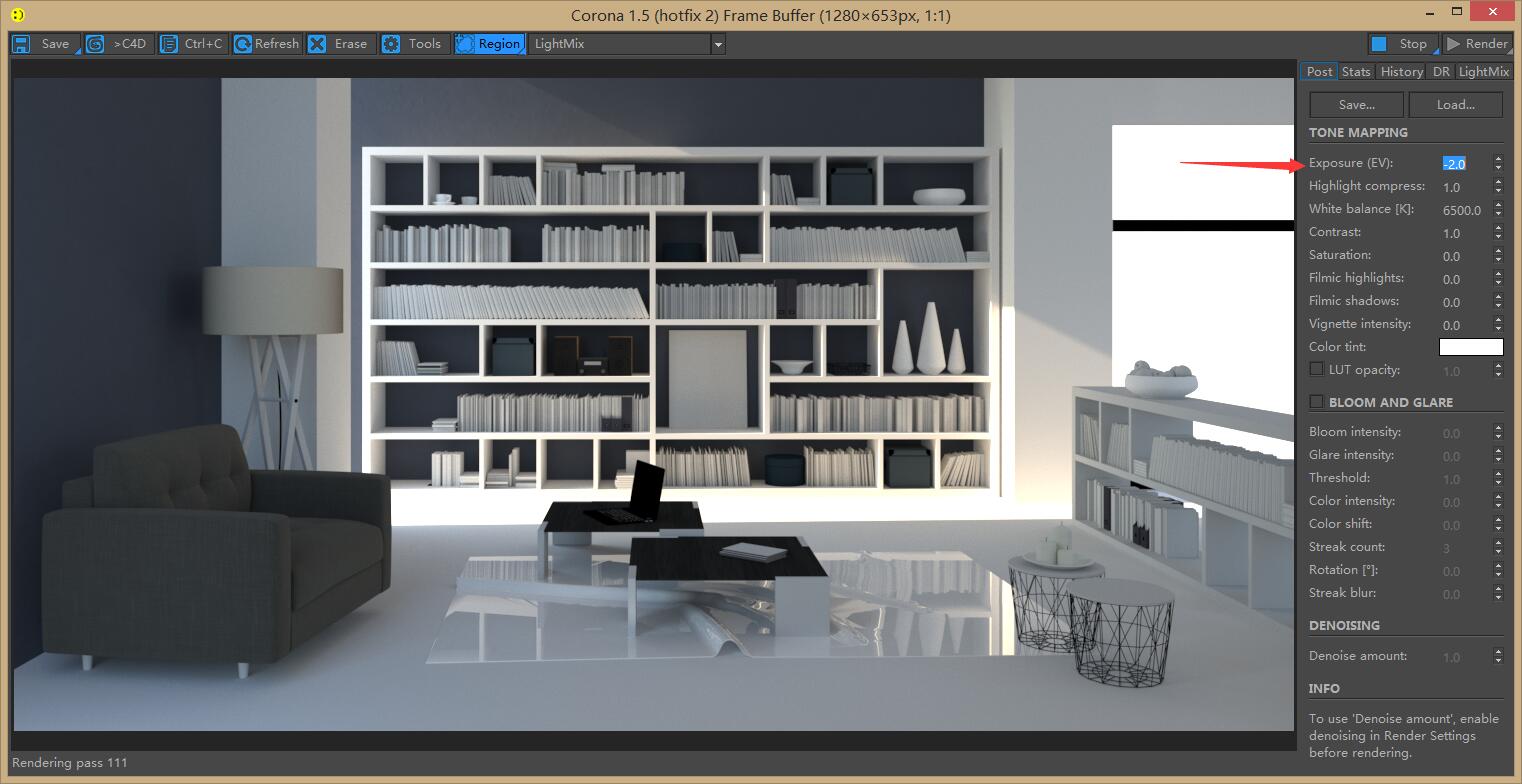1522x784 pixels.
Task: Click the White balance [K] value field
Action: 1465,210
